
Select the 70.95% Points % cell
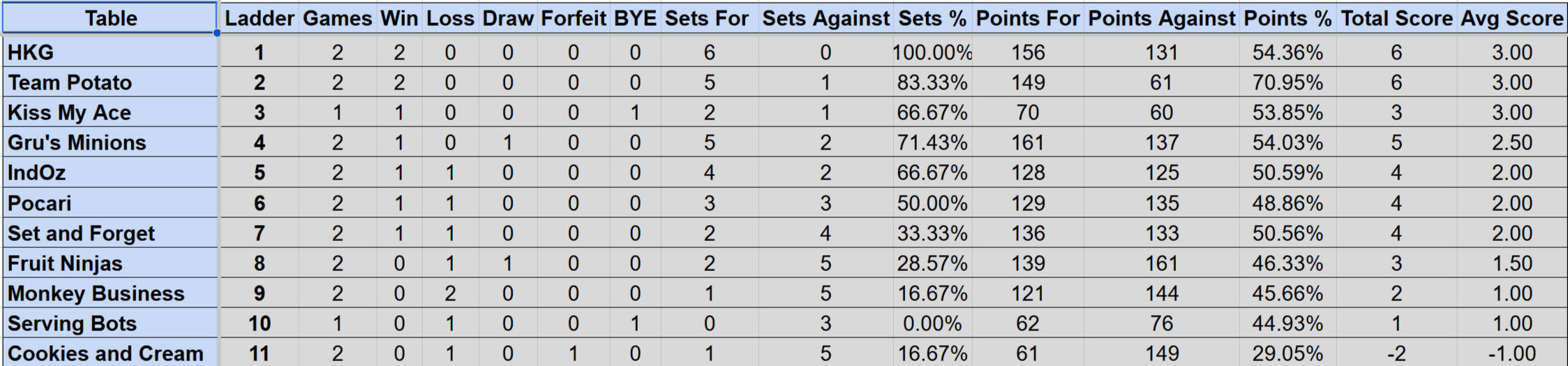coord(1287,82)
